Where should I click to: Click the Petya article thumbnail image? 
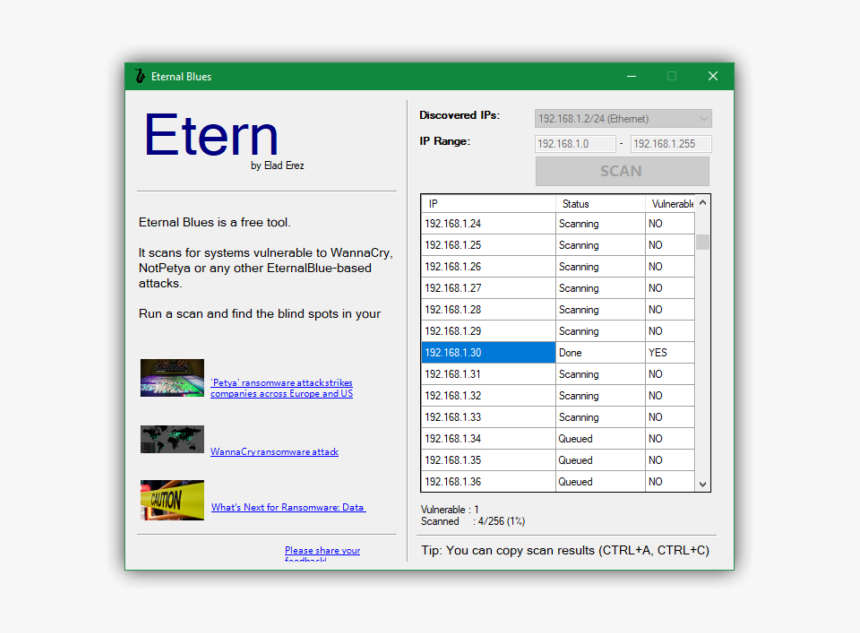172,378
